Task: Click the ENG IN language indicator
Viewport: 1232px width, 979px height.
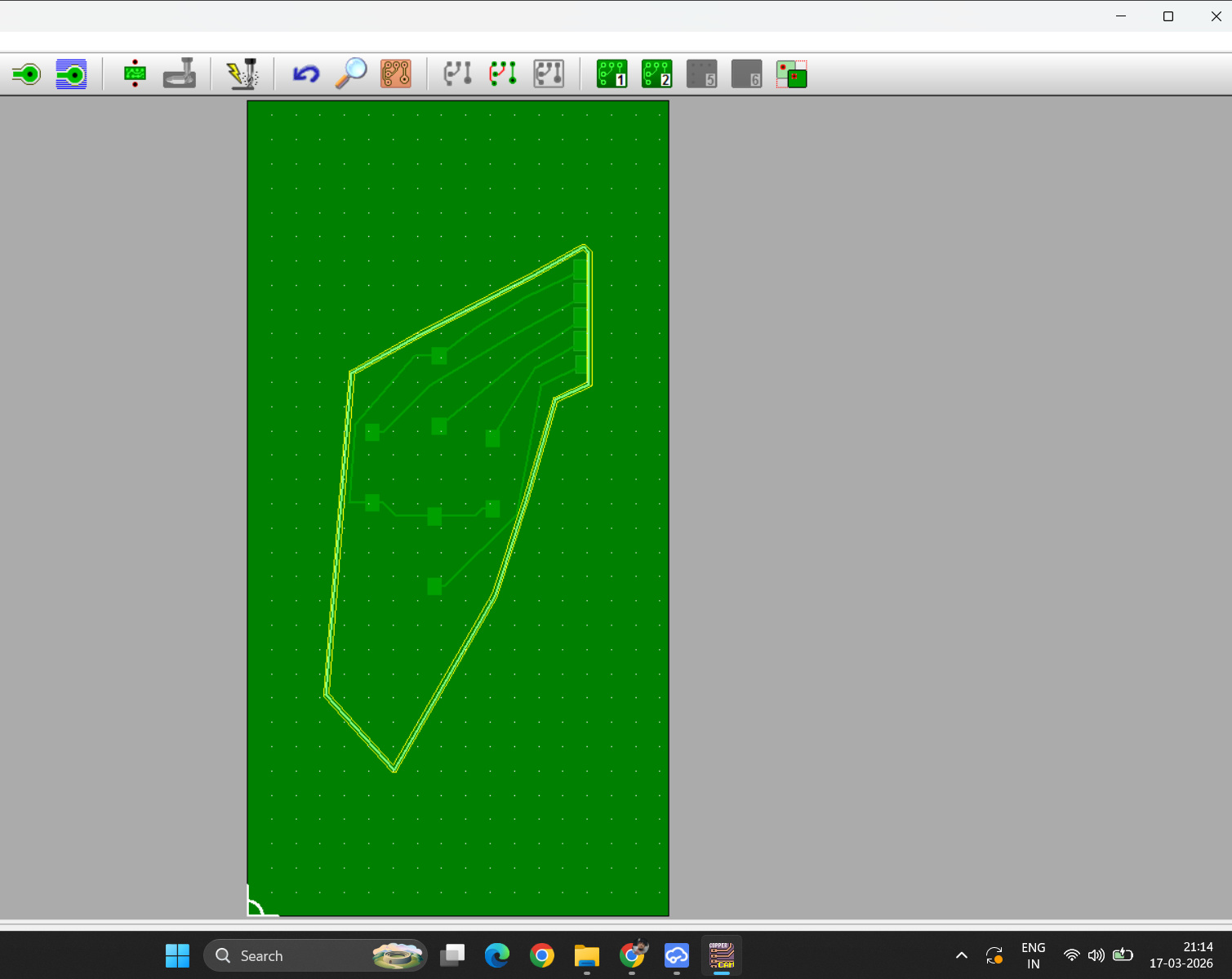Action: 1033,955
